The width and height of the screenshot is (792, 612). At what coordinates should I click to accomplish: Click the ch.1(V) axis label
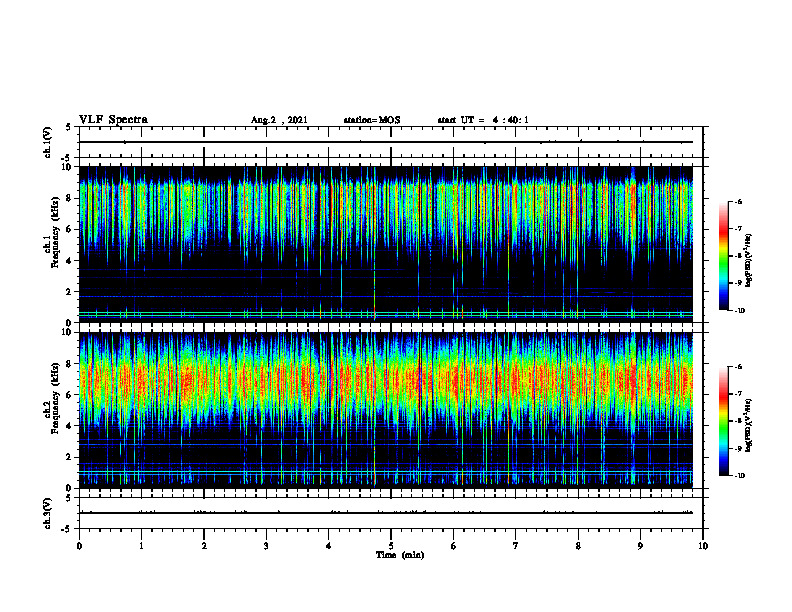47,142
